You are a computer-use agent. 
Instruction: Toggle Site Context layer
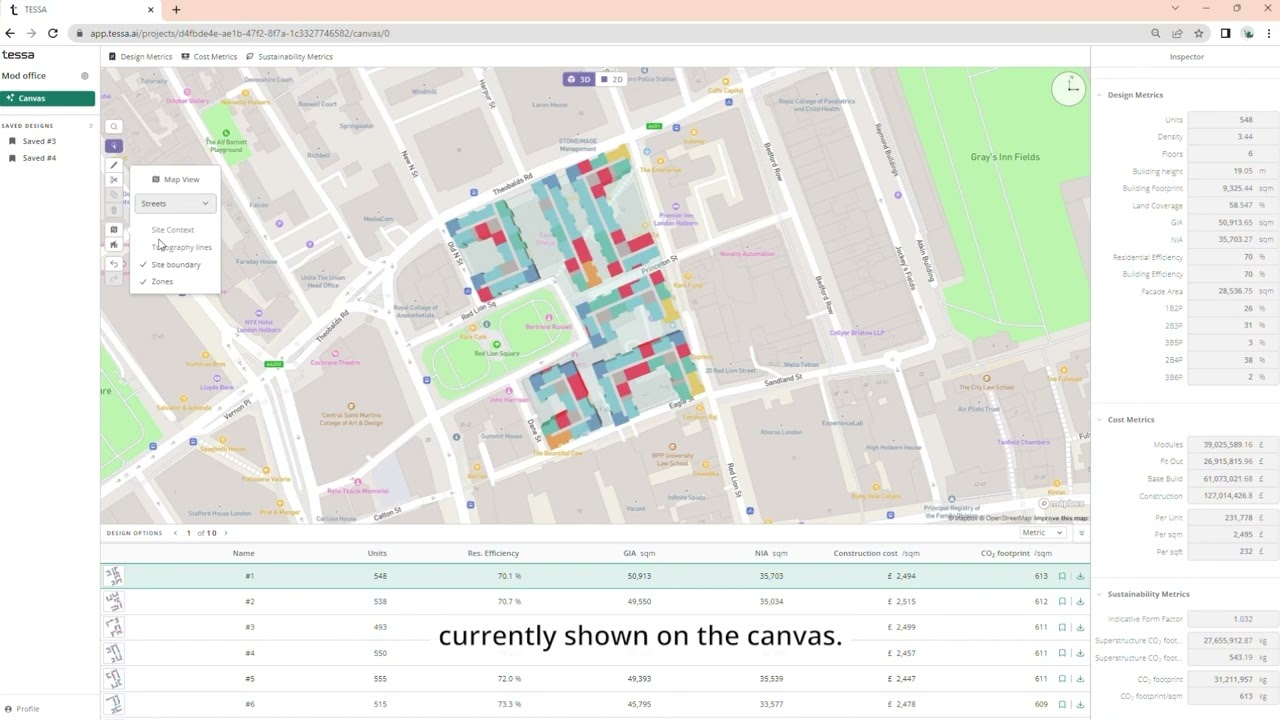pos(173,230)
